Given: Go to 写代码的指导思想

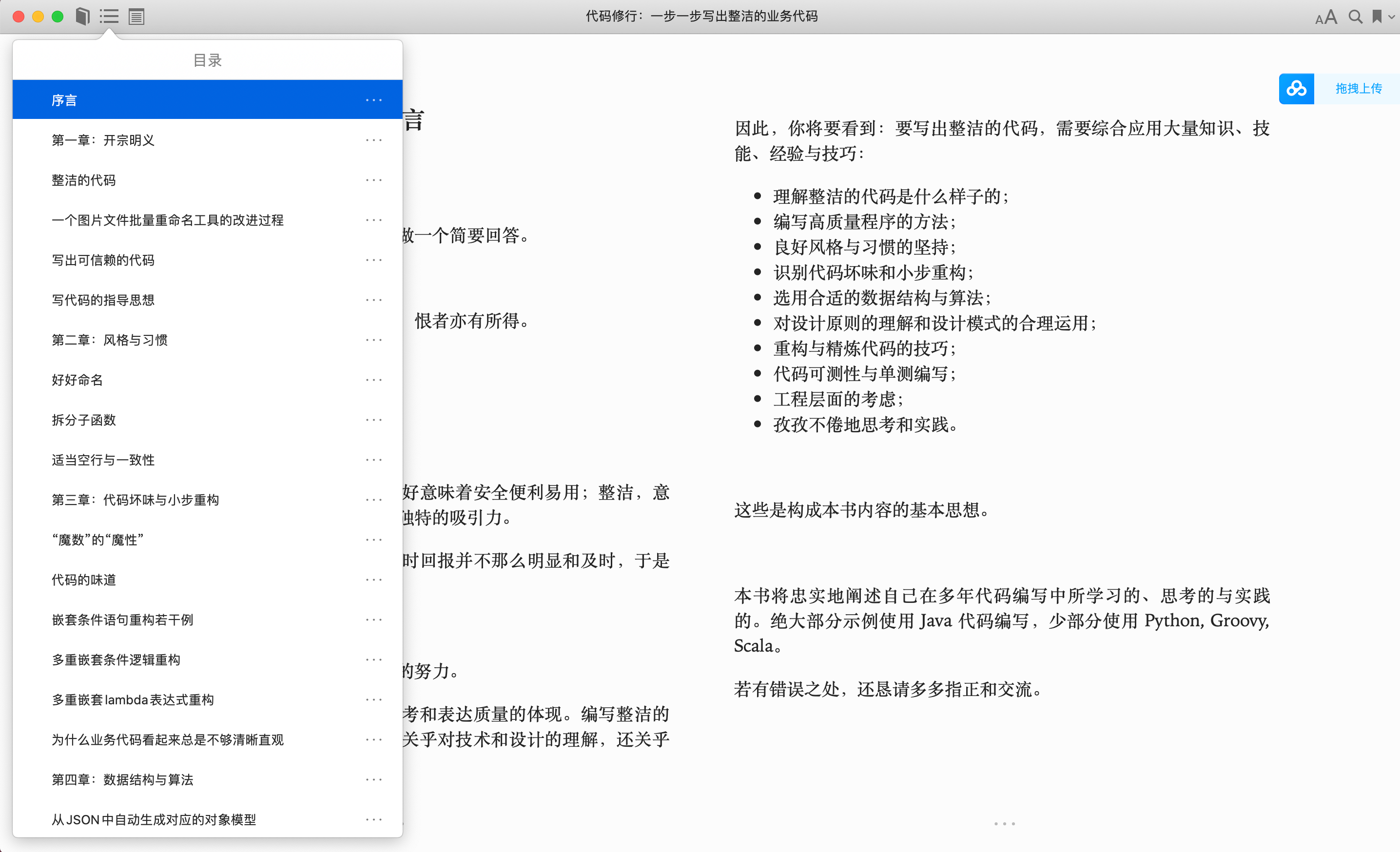Looking at the screenshot, I should (x=207, y=300).
